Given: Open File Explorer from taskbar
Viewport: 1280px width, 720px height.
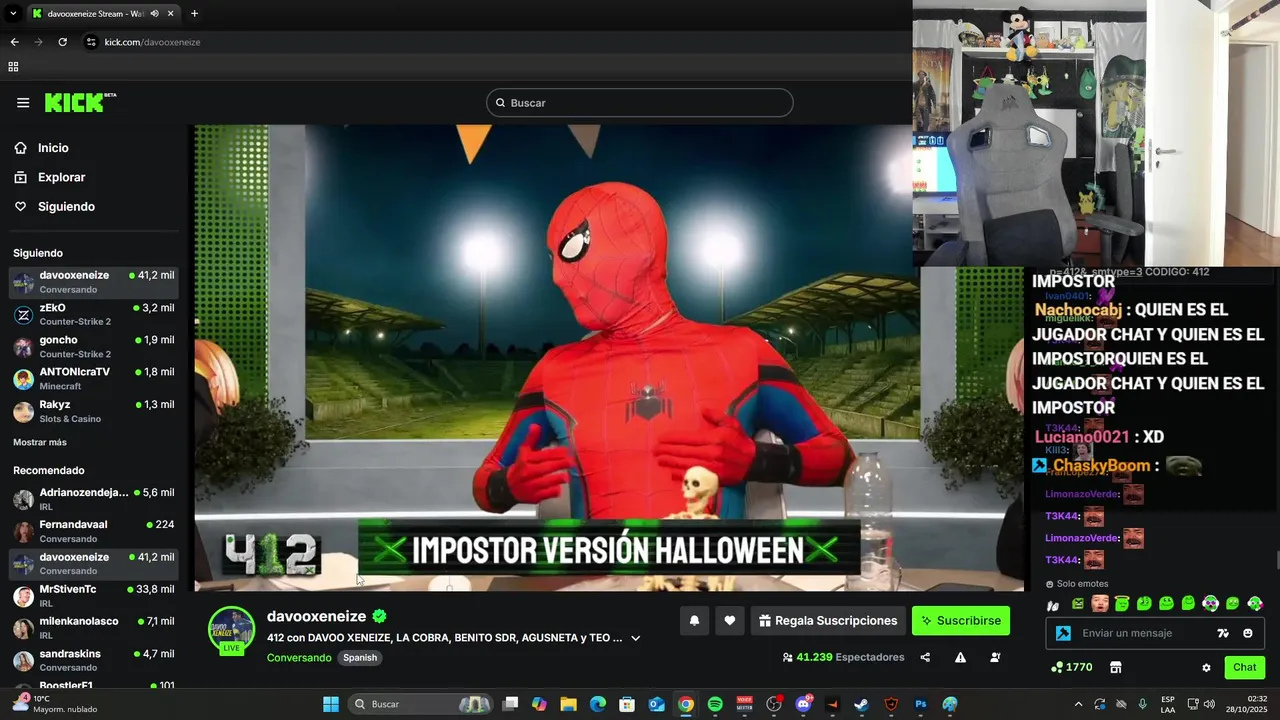Looking at the screenshot, I should 568,704.
